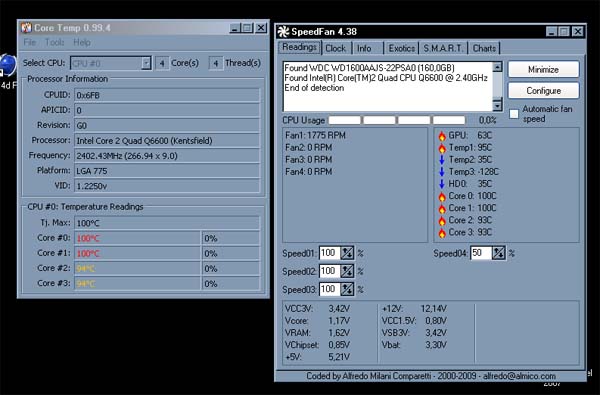This screenshot has width=600, height=395.
Task: Click the Fan2: 0 RPM reading
Action: [308, 148]
